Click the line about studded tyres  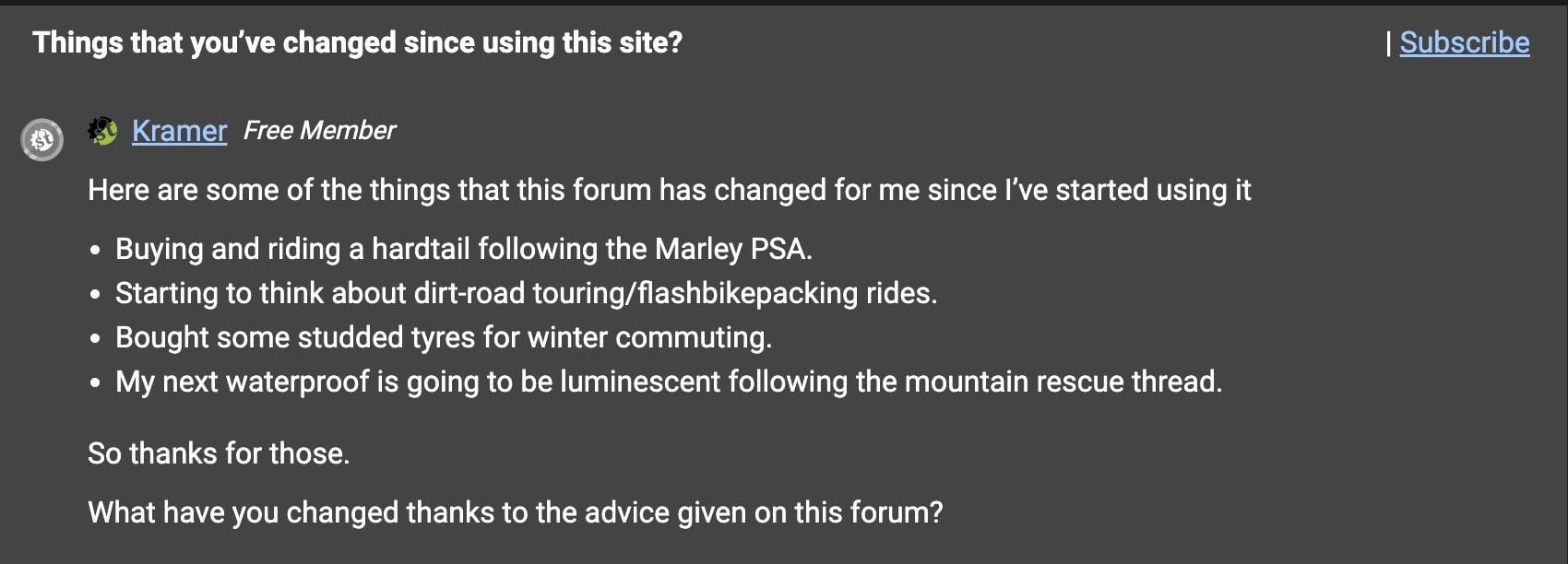point(443,337)
